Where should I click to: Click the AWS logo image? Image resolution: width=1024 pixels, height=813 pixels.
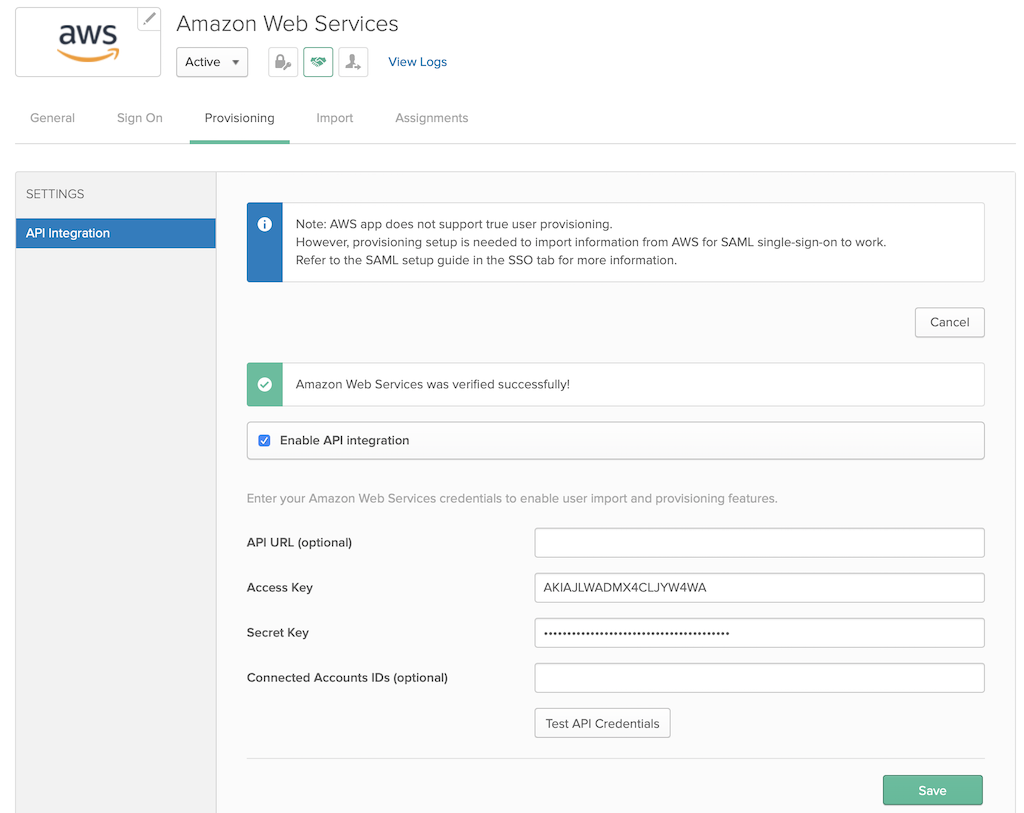pyautogui.click(x=88, y=42)
